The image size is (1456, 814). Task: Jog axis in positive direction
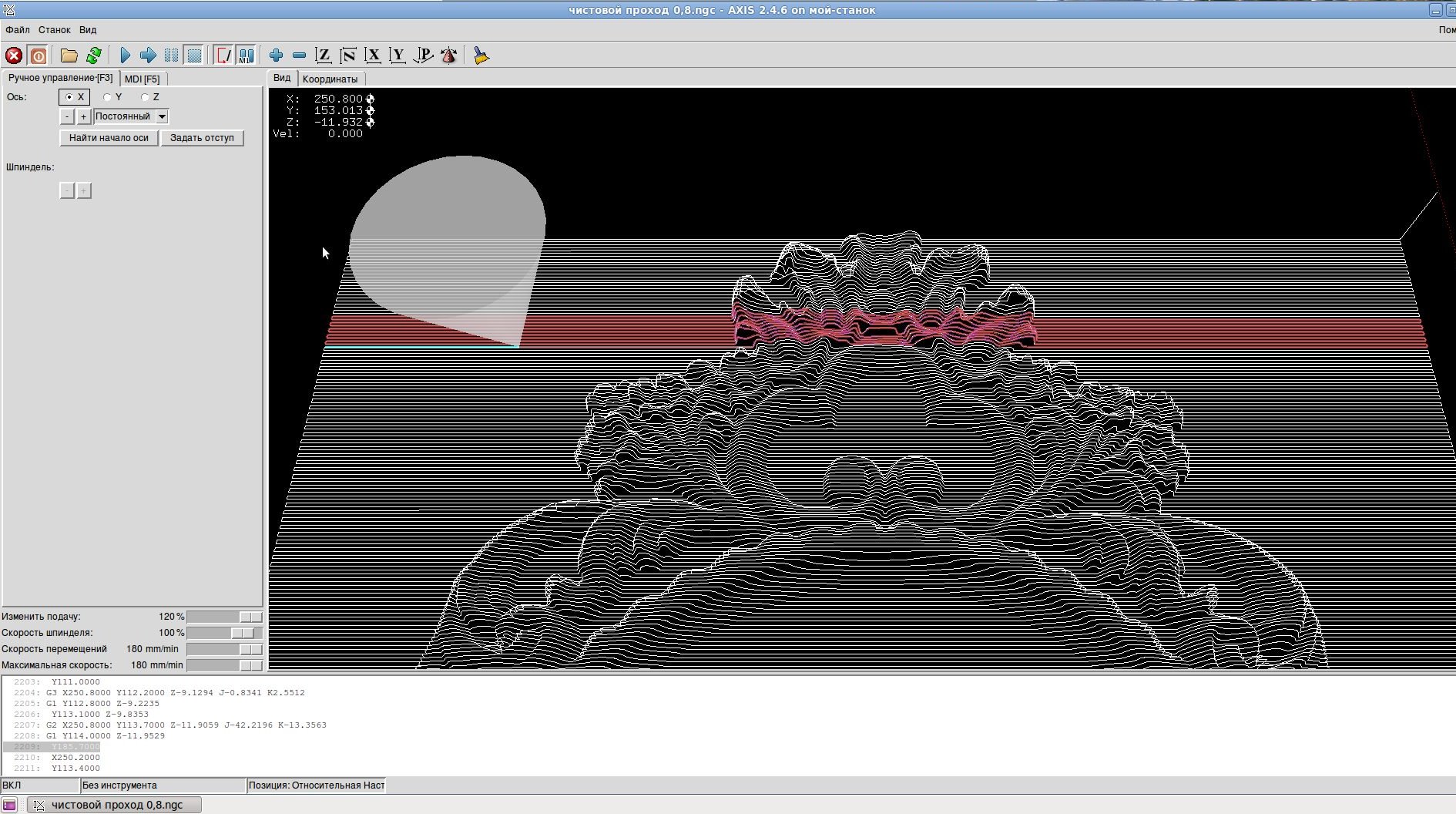[84, 116]
